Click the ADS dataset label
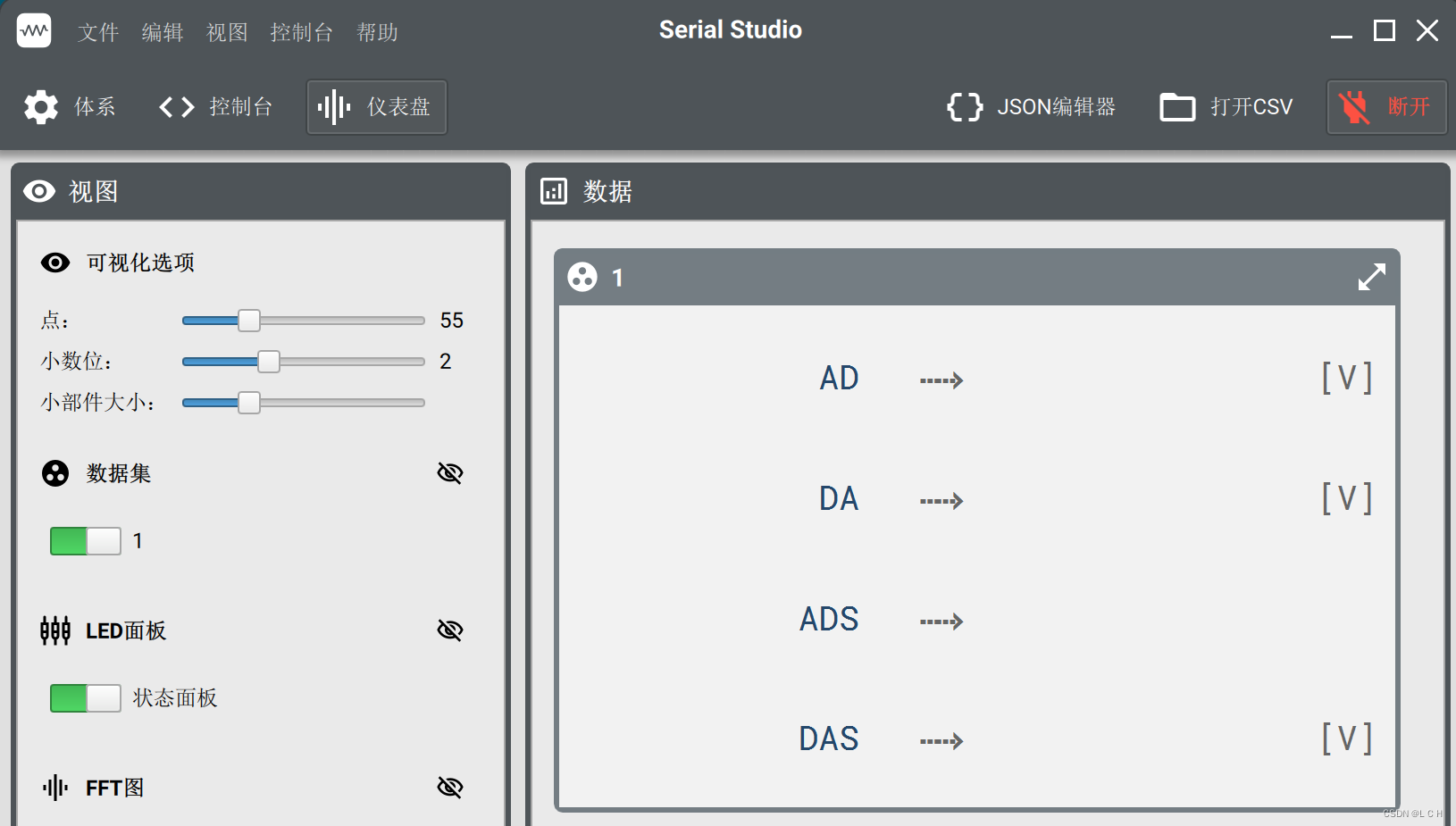 point(829,620)
